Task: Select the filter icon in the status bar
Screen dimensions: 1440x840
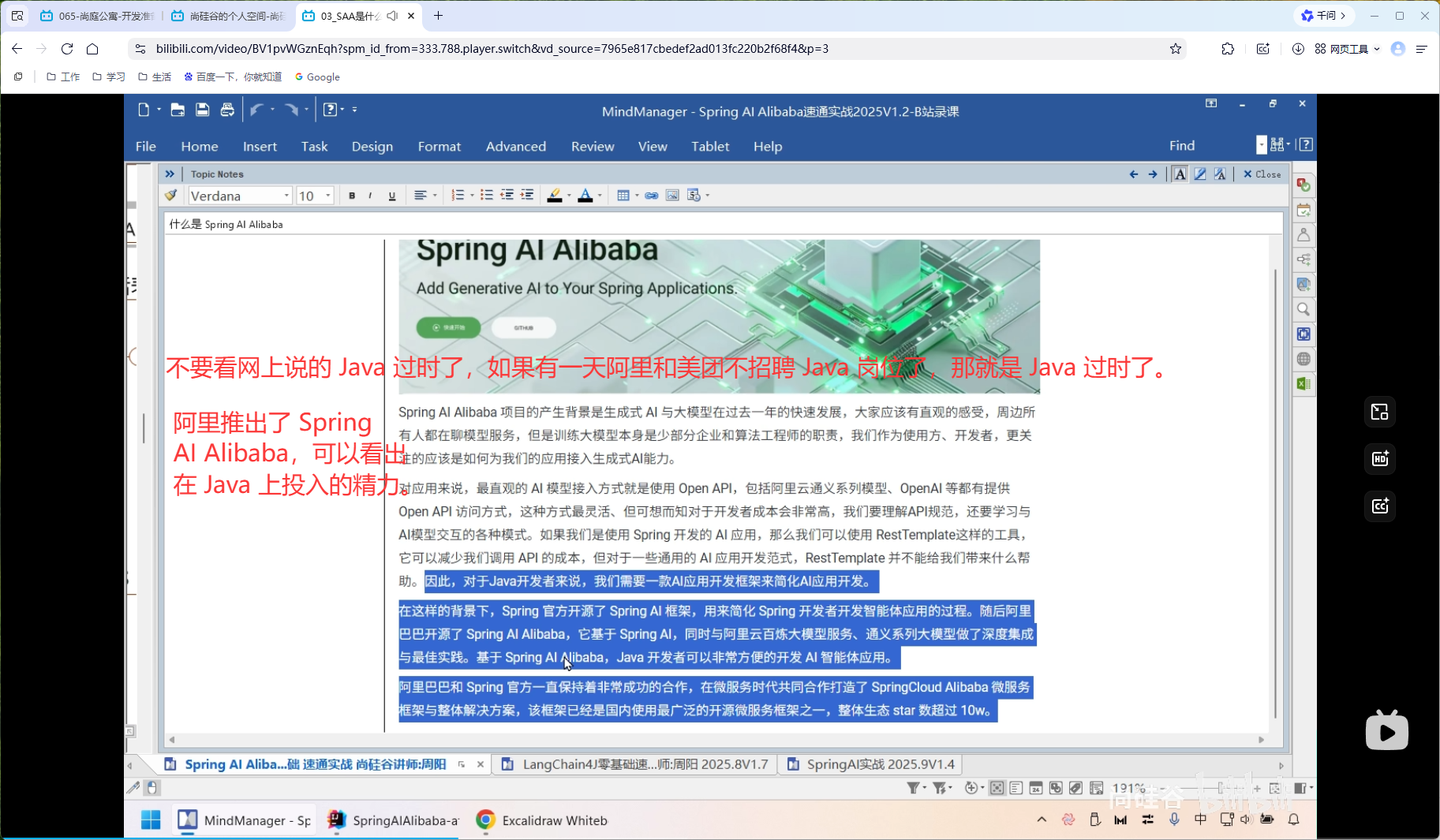Action: point(913,788)
